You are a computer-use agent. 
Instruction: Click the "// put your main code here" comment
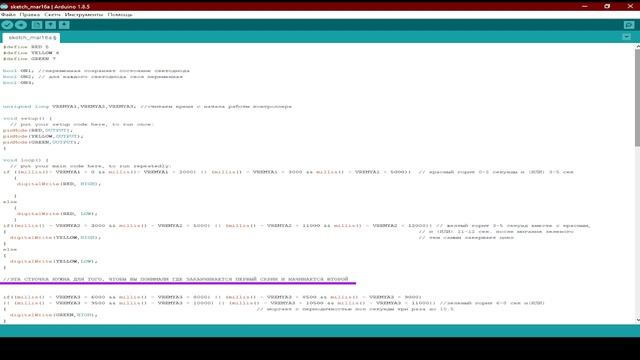coord(90,166)
